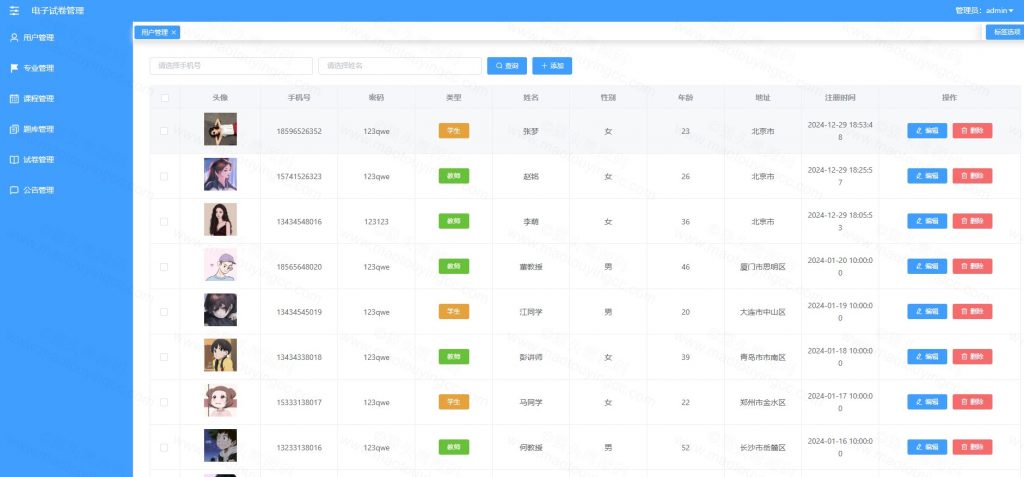Click the 添加 add button
Viewport: 1024px width, 477px height.
click(x=552, y=66)
